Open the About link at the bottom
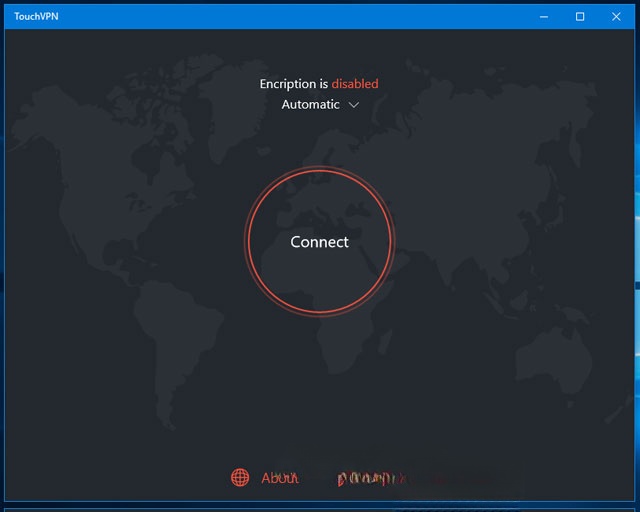Screen dimensions: 640x512 tap(280, 478)
